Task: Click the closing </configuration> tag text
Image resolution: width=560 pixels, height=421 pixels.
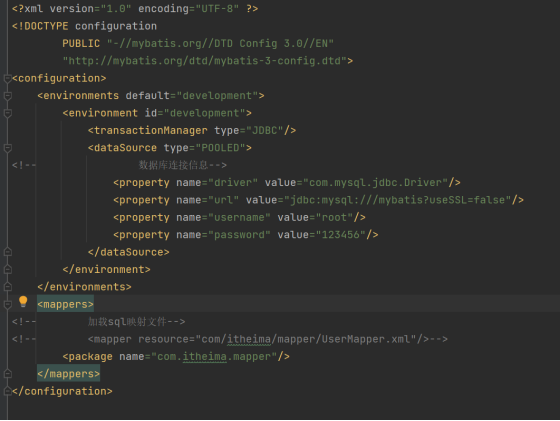Action: pyautogui.click(x=62, y=391)
